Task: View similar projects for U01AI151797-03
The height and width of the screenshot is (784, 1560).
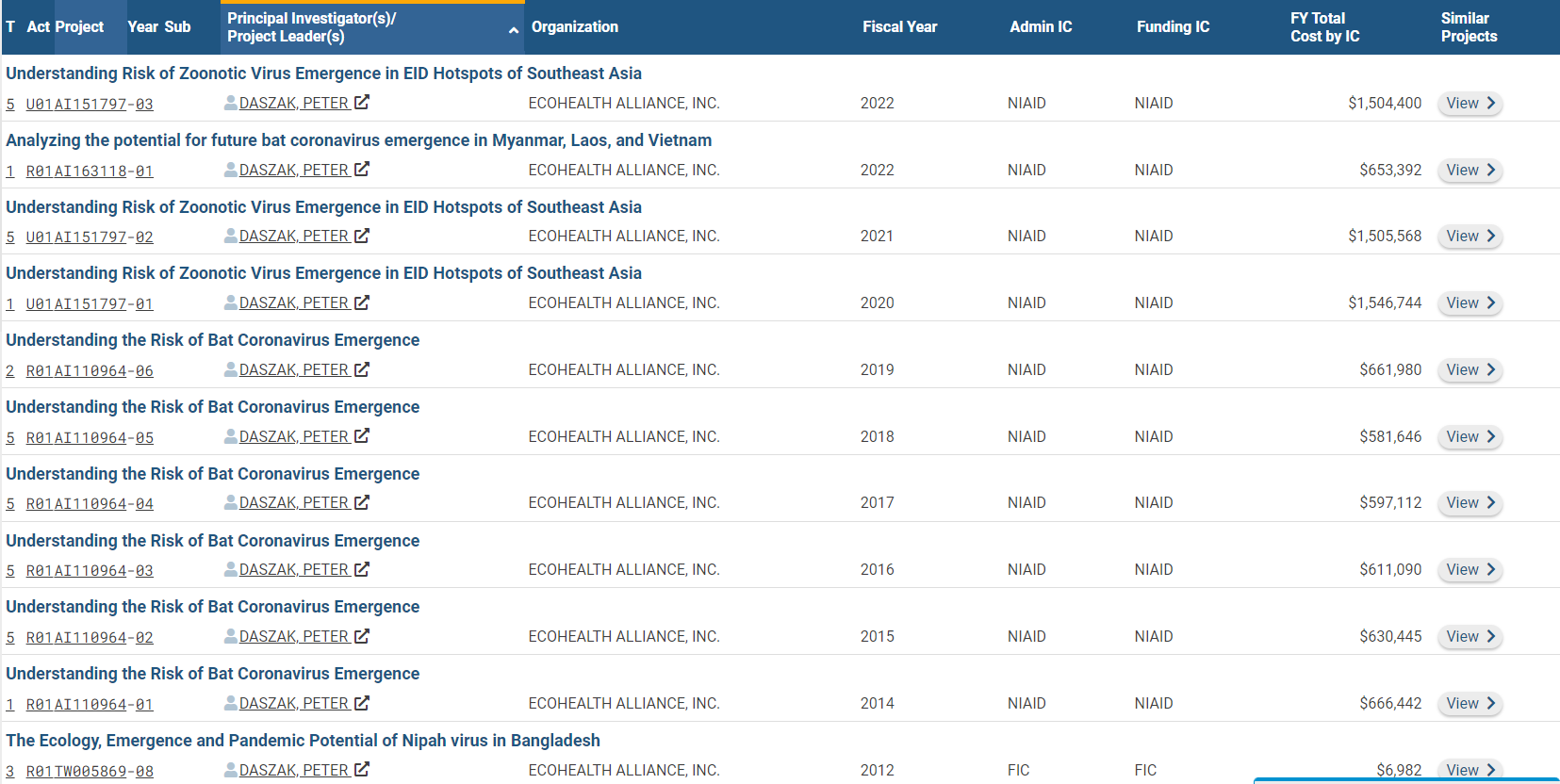Action: [1470, 104]
